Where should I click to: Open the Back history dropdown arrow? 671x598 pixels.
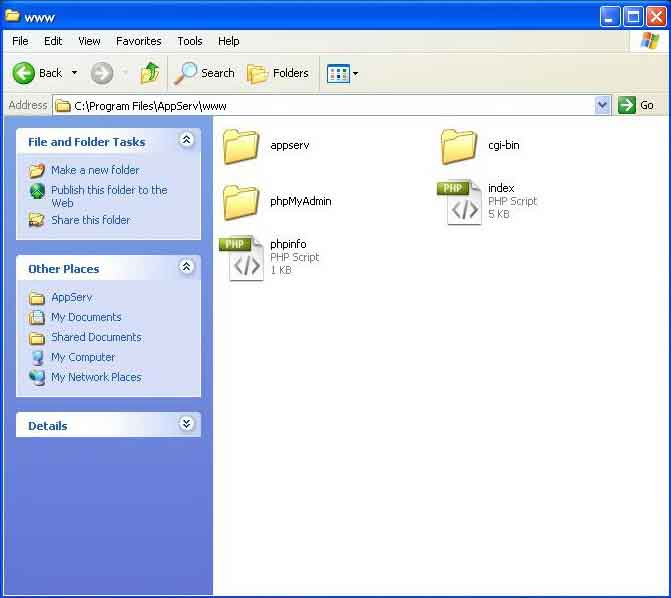click(x=74, y=72)
